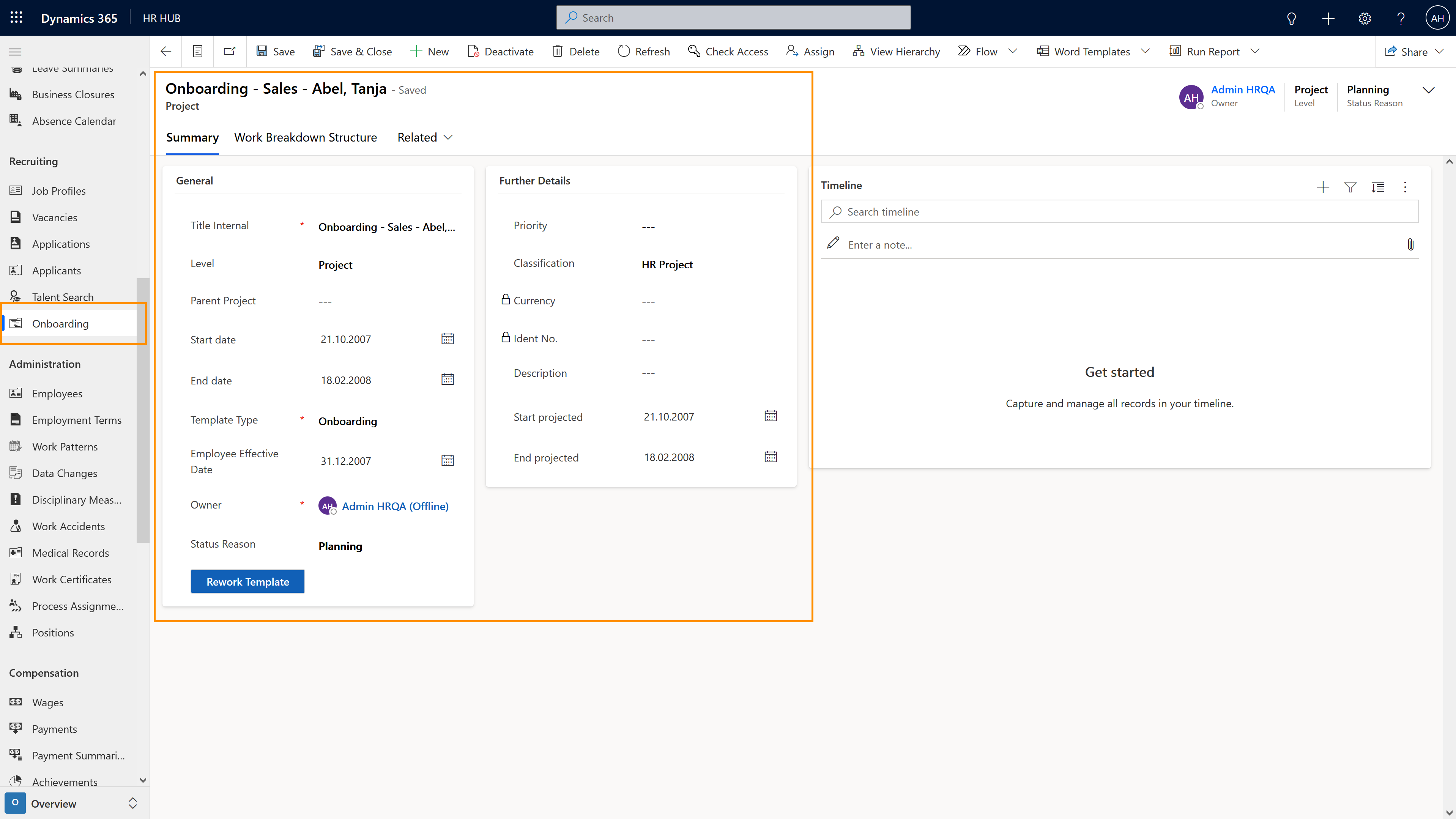Click in the Search timeline field

1119,211
